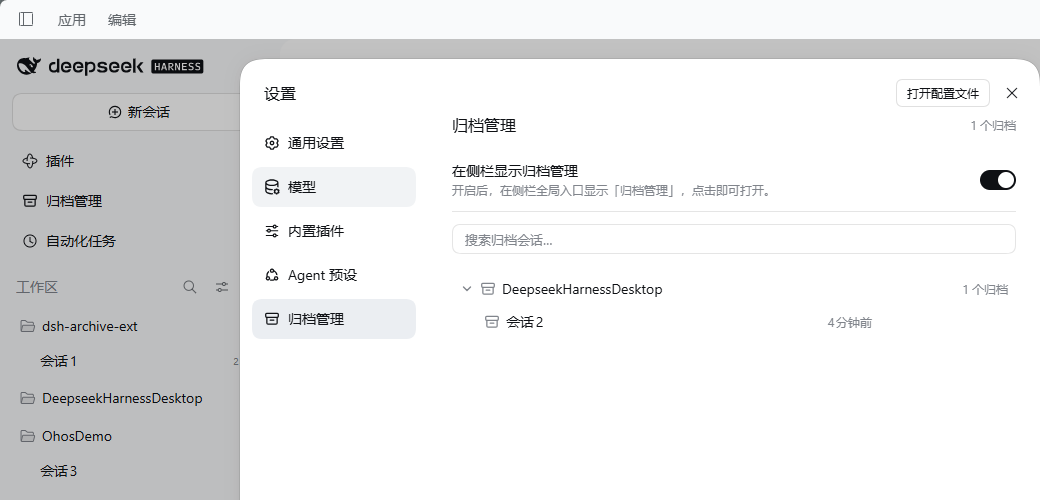Click the 归档管理 heading text
The height and width of the screenshot is (500, 1040).
(x=484, y=125)
